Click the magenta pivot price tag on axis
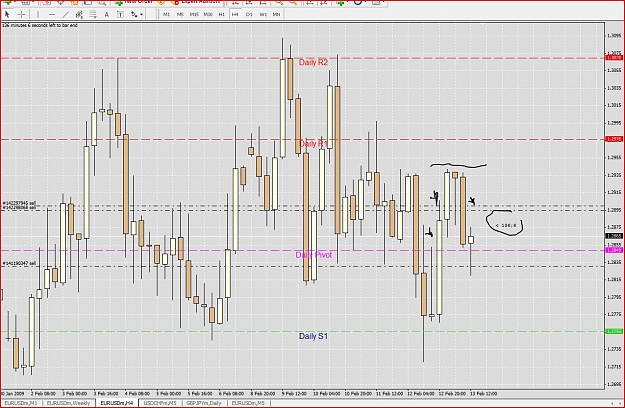 coord(614,250)
